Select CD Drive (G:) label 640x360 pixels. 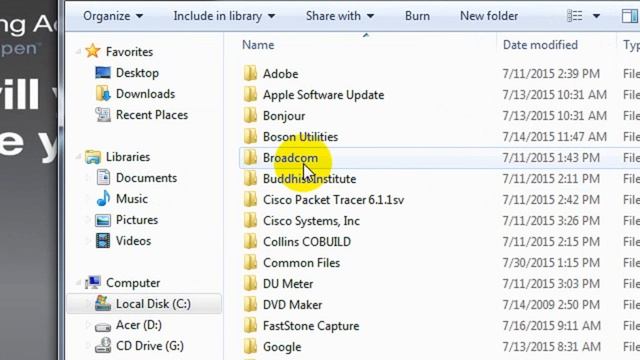coord(150,346)
